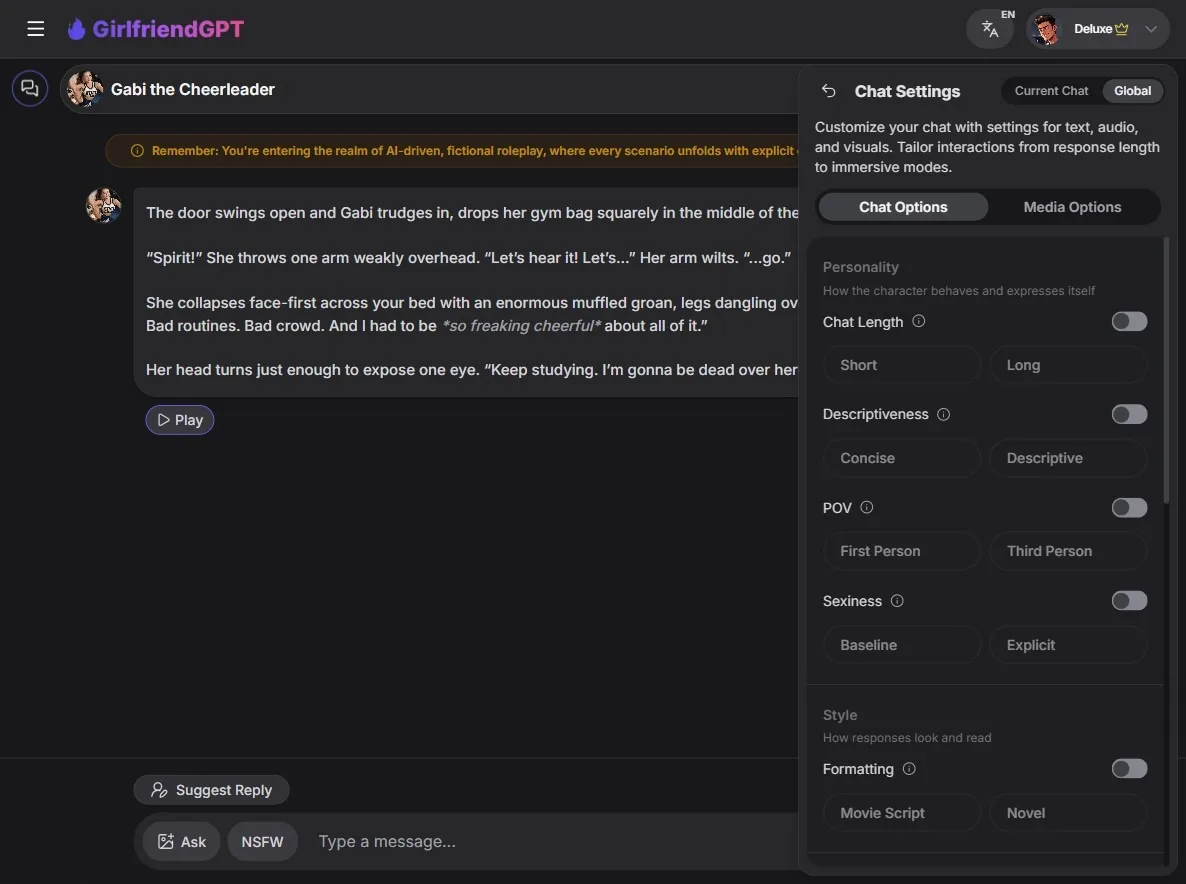Choose Explicit sexiness level
The height and width of the screenshot is (884, 1186).
[1068, 645]
